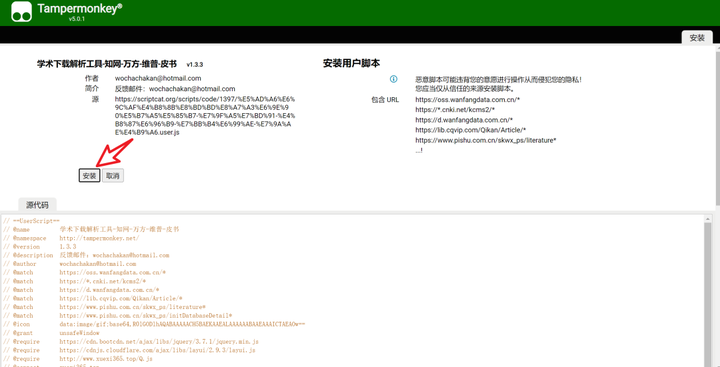Click the @name line in source code
The height and width of the screenshot is (367, 720).
91,229
